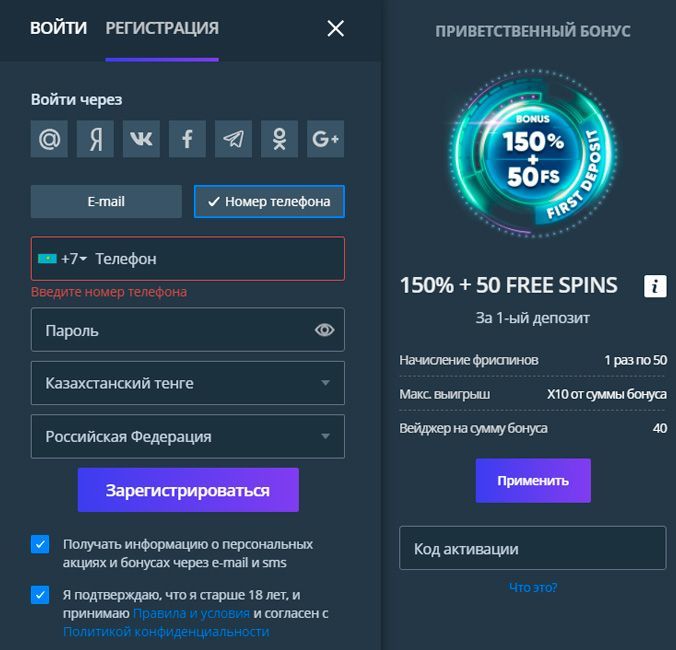This screenshot has height=650, width=676.
Task: Open the +7 country code dropdown
Action: tap(62, 259)
